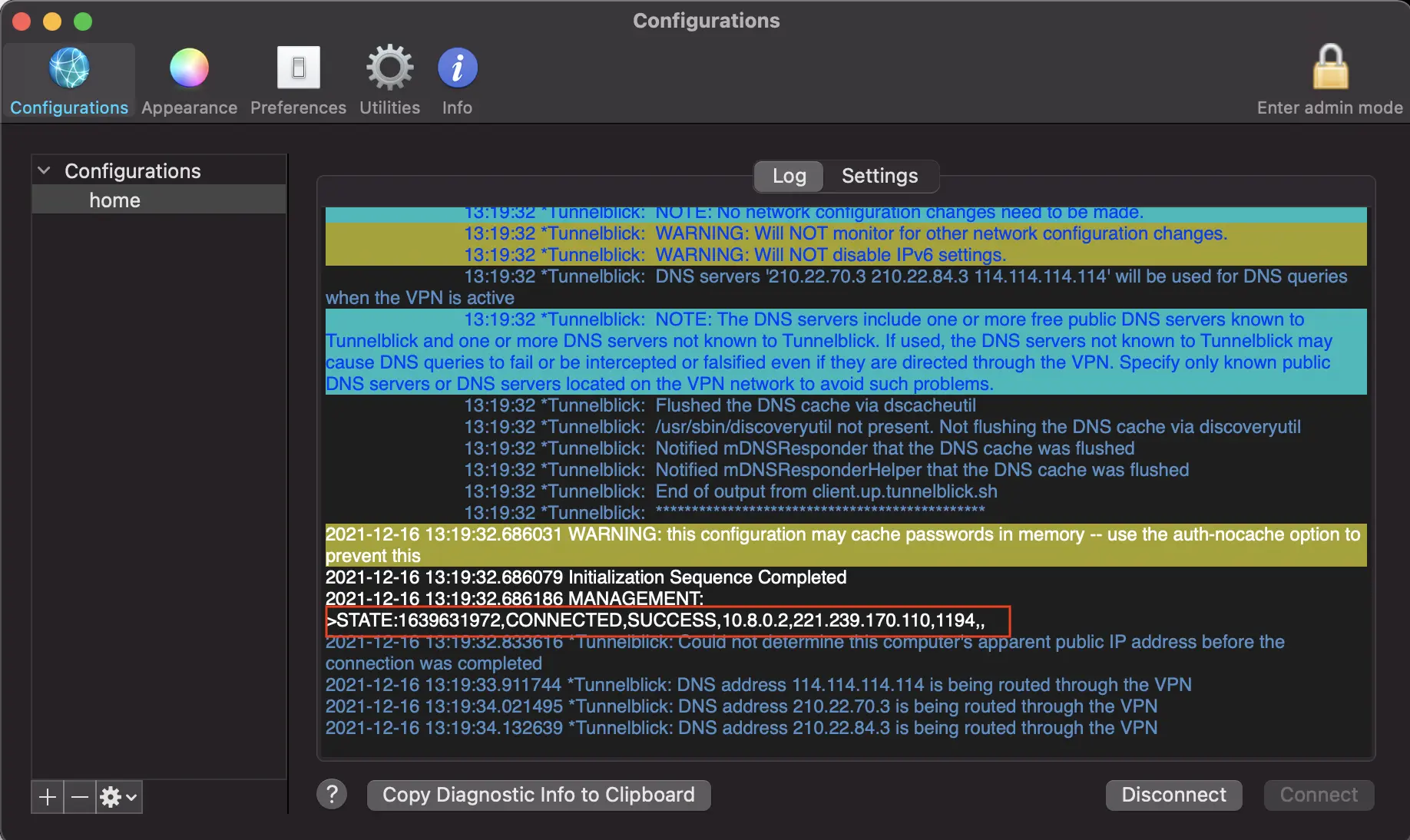Click the greyed-out Connect button
Screen dimensions: 1410x840
1319,795
